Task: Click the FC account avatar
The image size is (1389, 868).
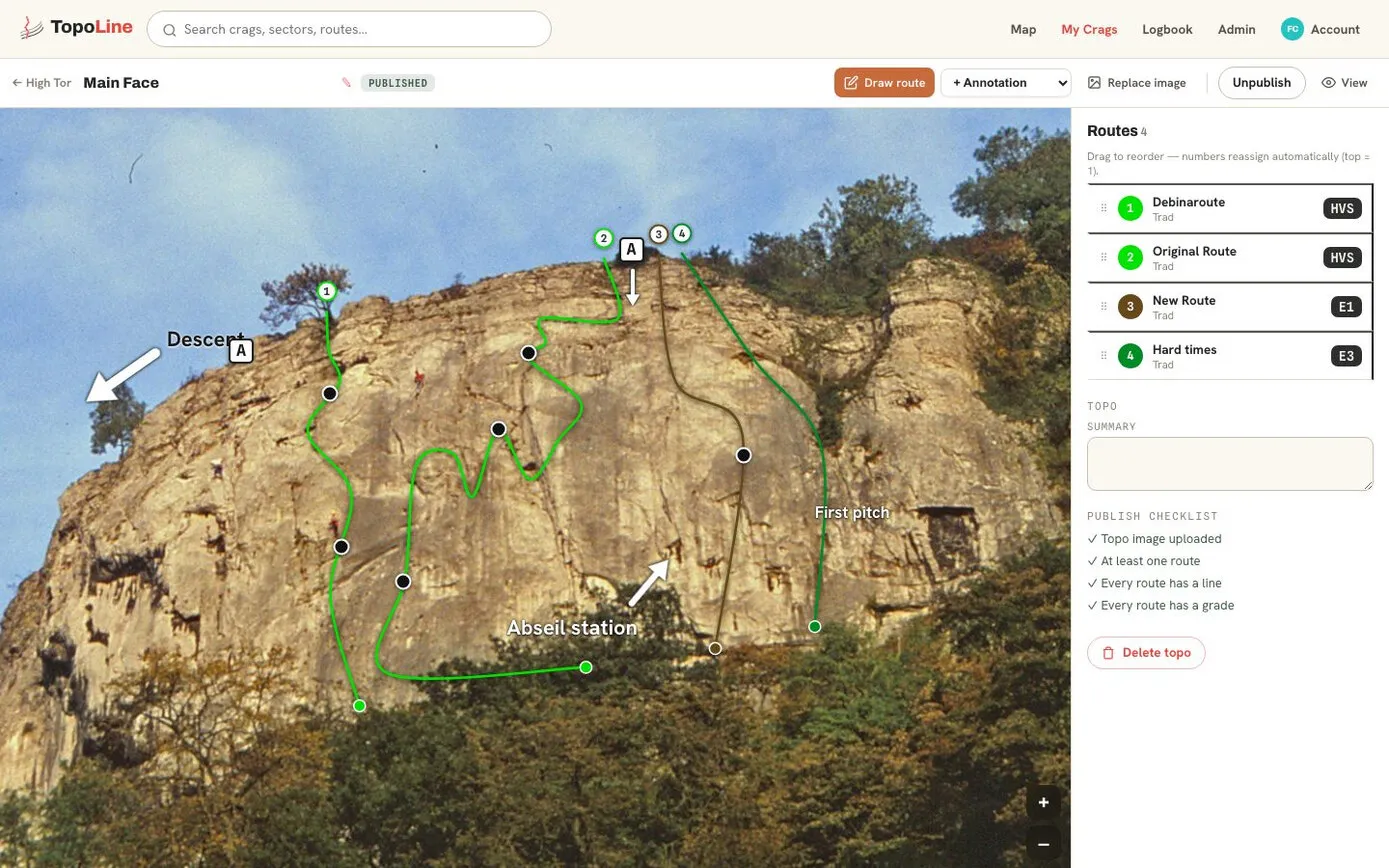Action: coord(1292,29)
